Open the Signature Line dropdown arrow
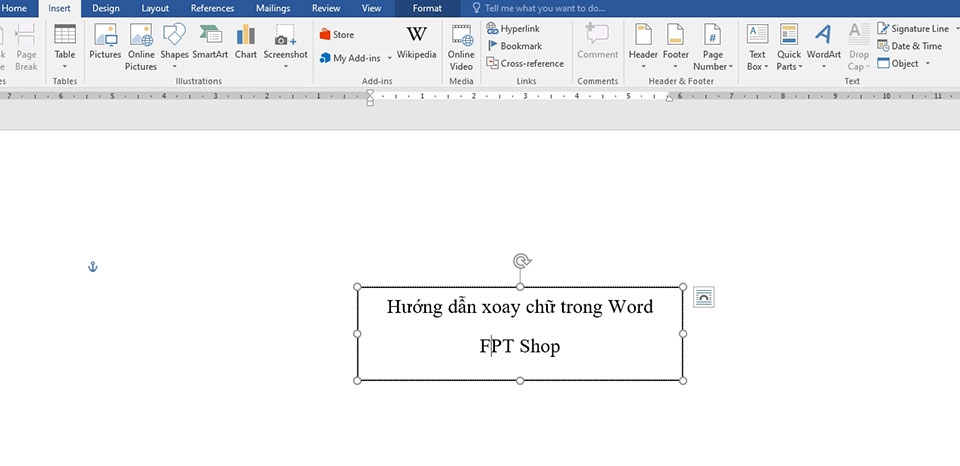 point(956,29)
